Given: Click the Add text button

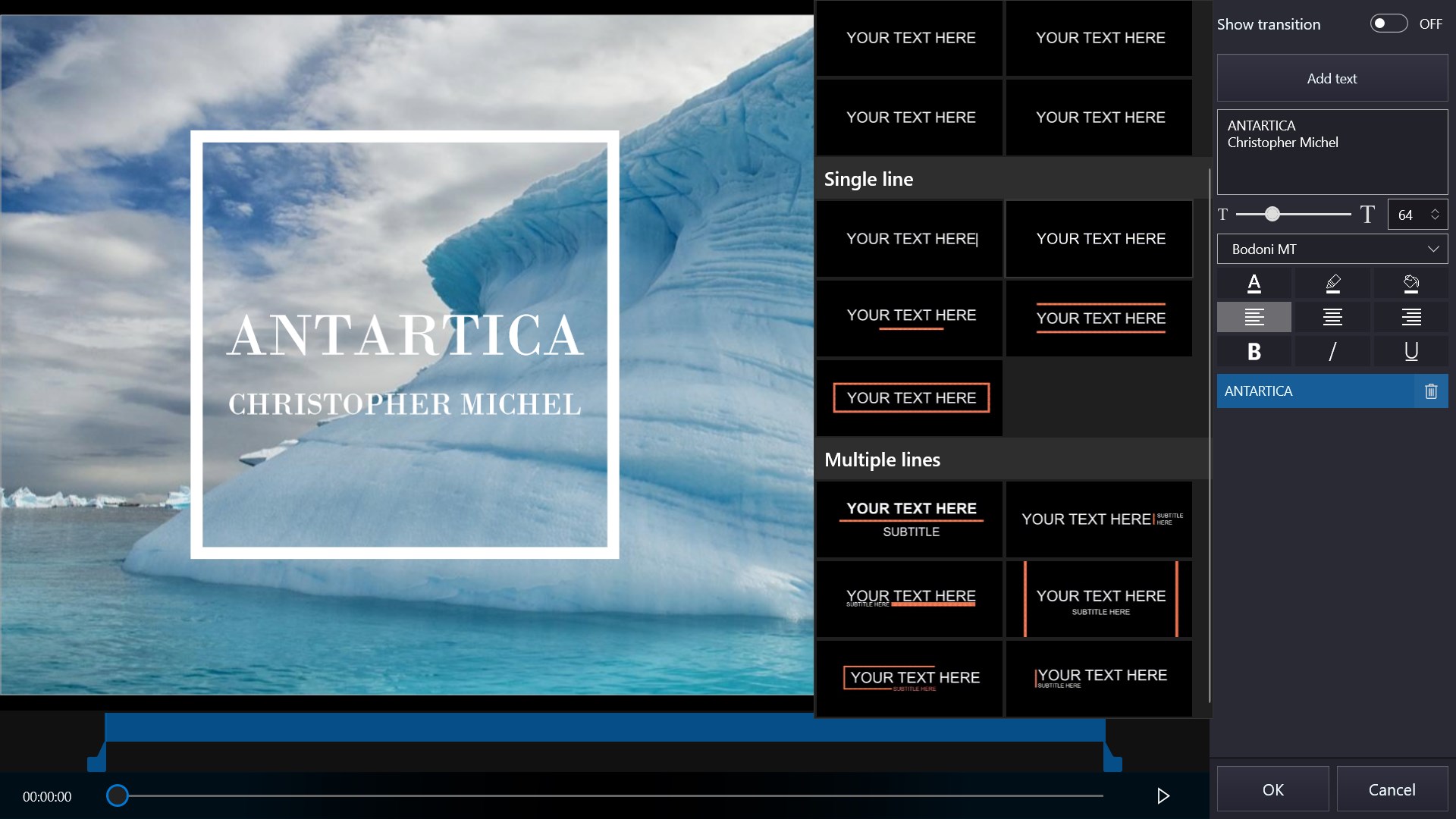Looking at the screenshot, I should tap(1332, 78).
